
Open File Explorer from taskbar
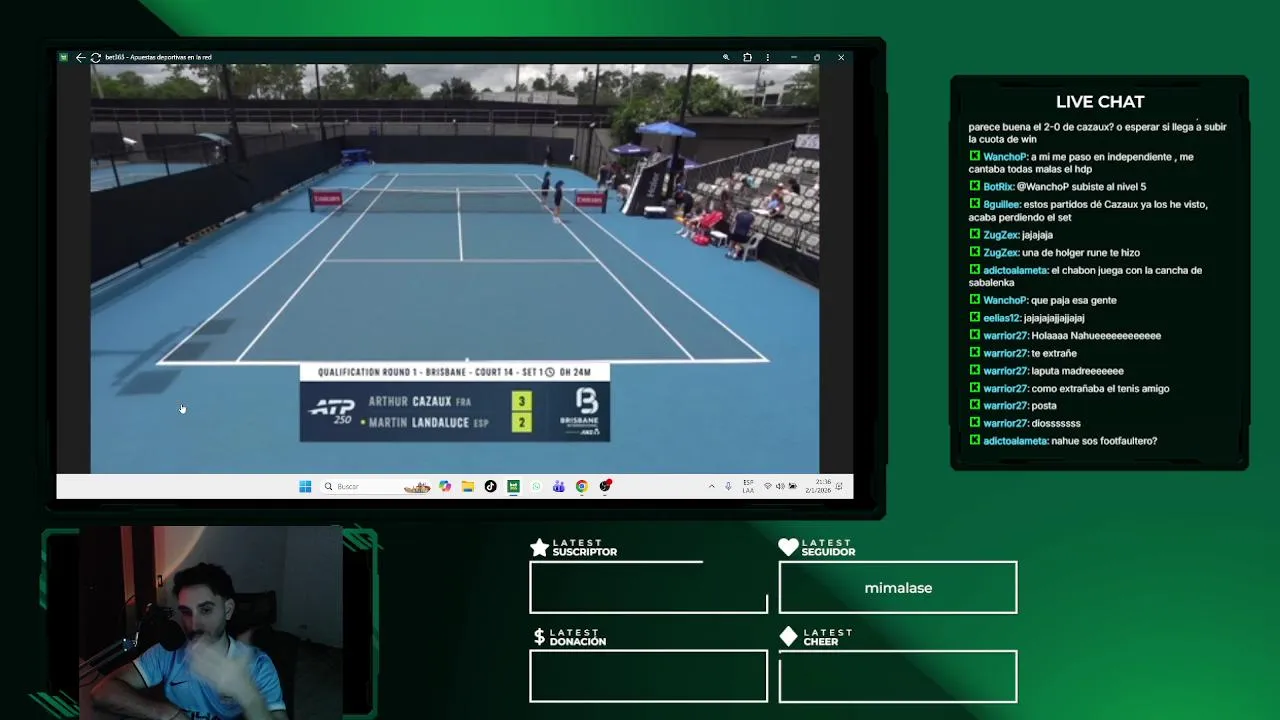tap(467, 486)
